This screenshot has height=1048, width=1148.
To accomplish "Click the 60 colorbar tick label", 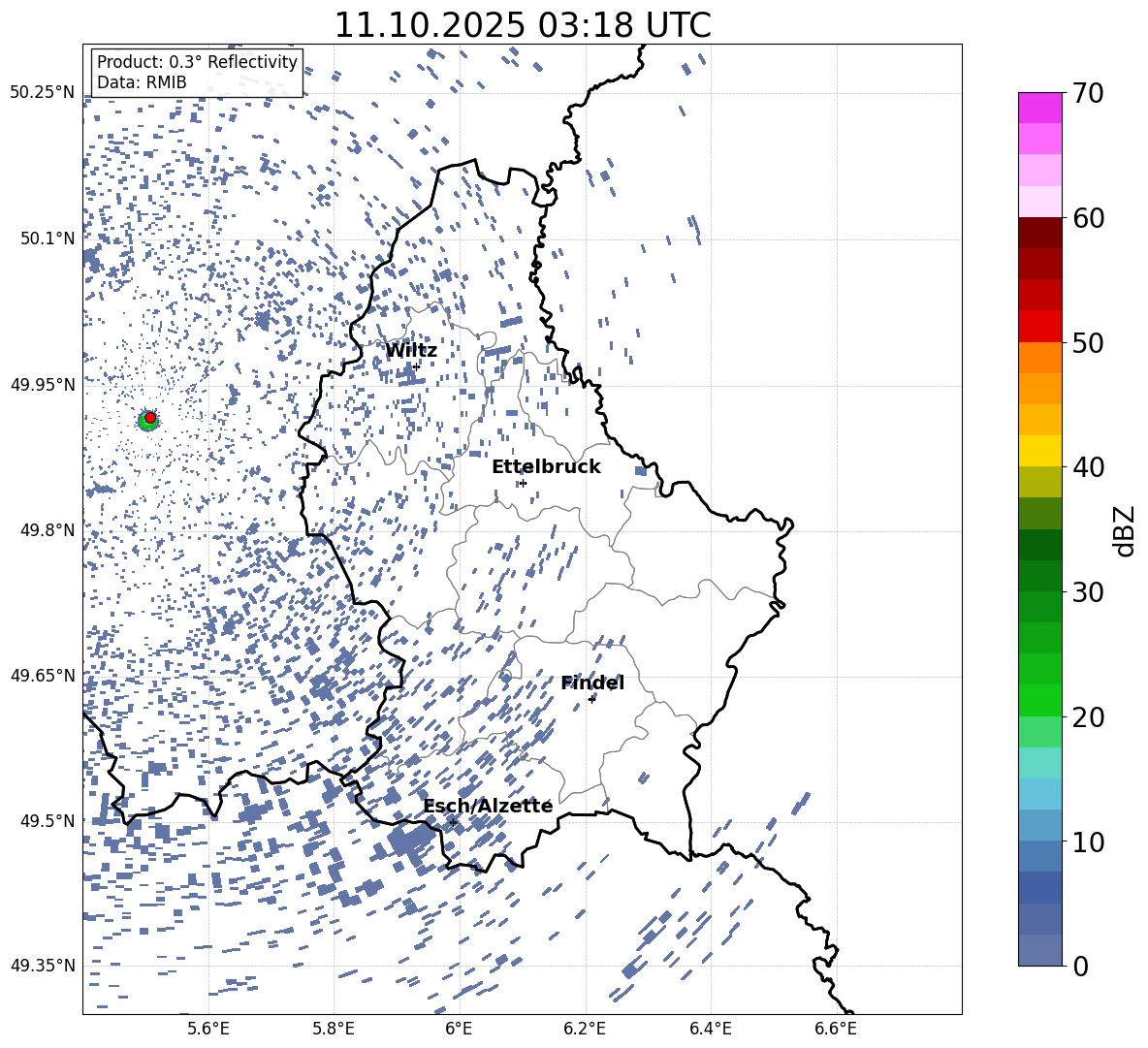I will click(x=1088, y=218).
